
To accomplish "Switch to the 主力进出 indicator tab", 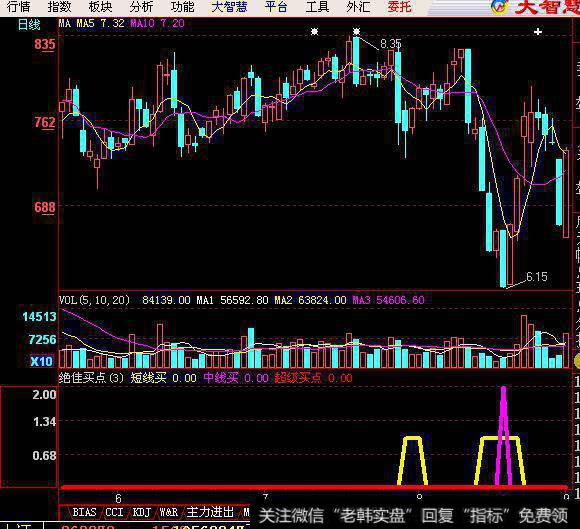I will 210,512.
